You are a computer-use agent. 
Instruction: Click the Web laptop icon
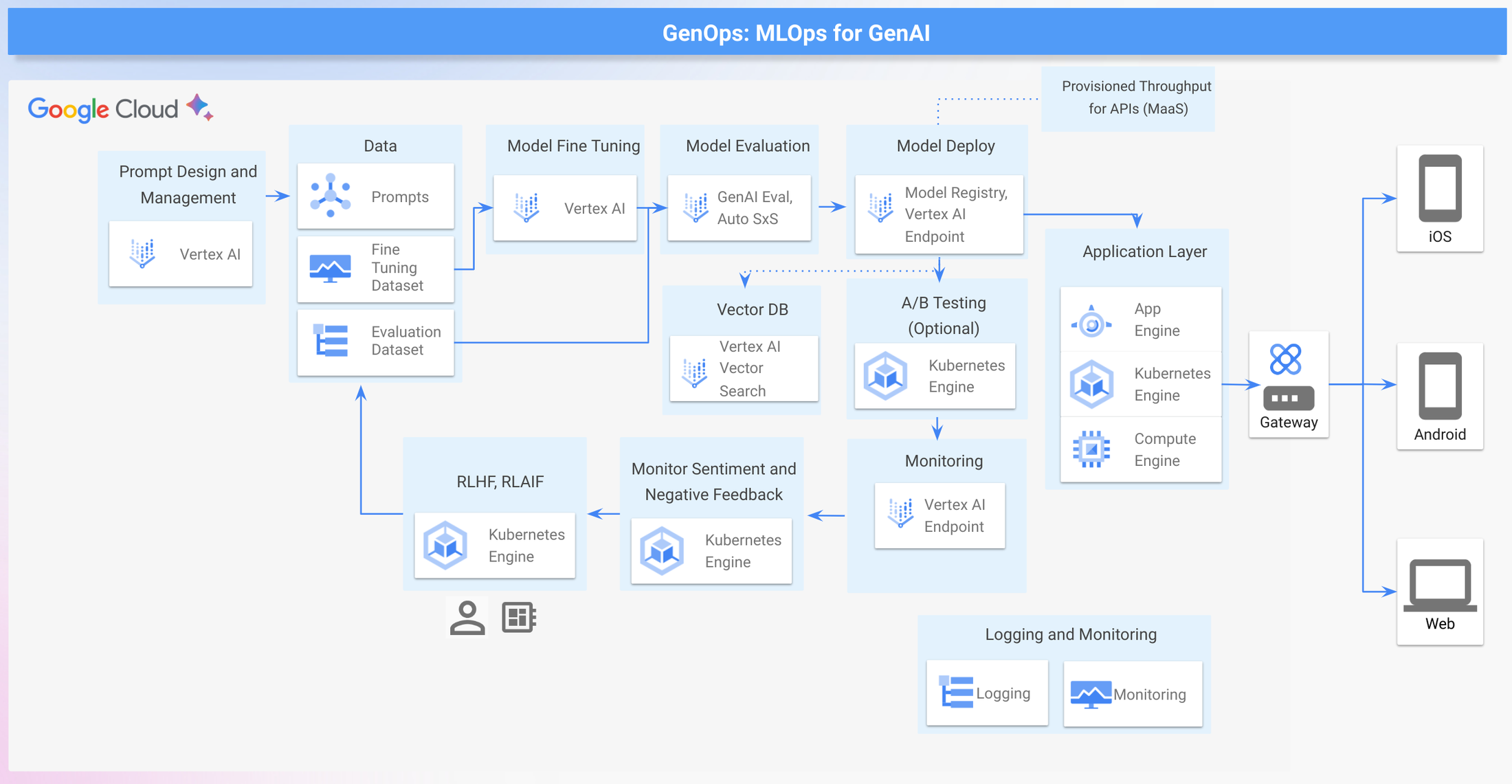click(1440, 585)
